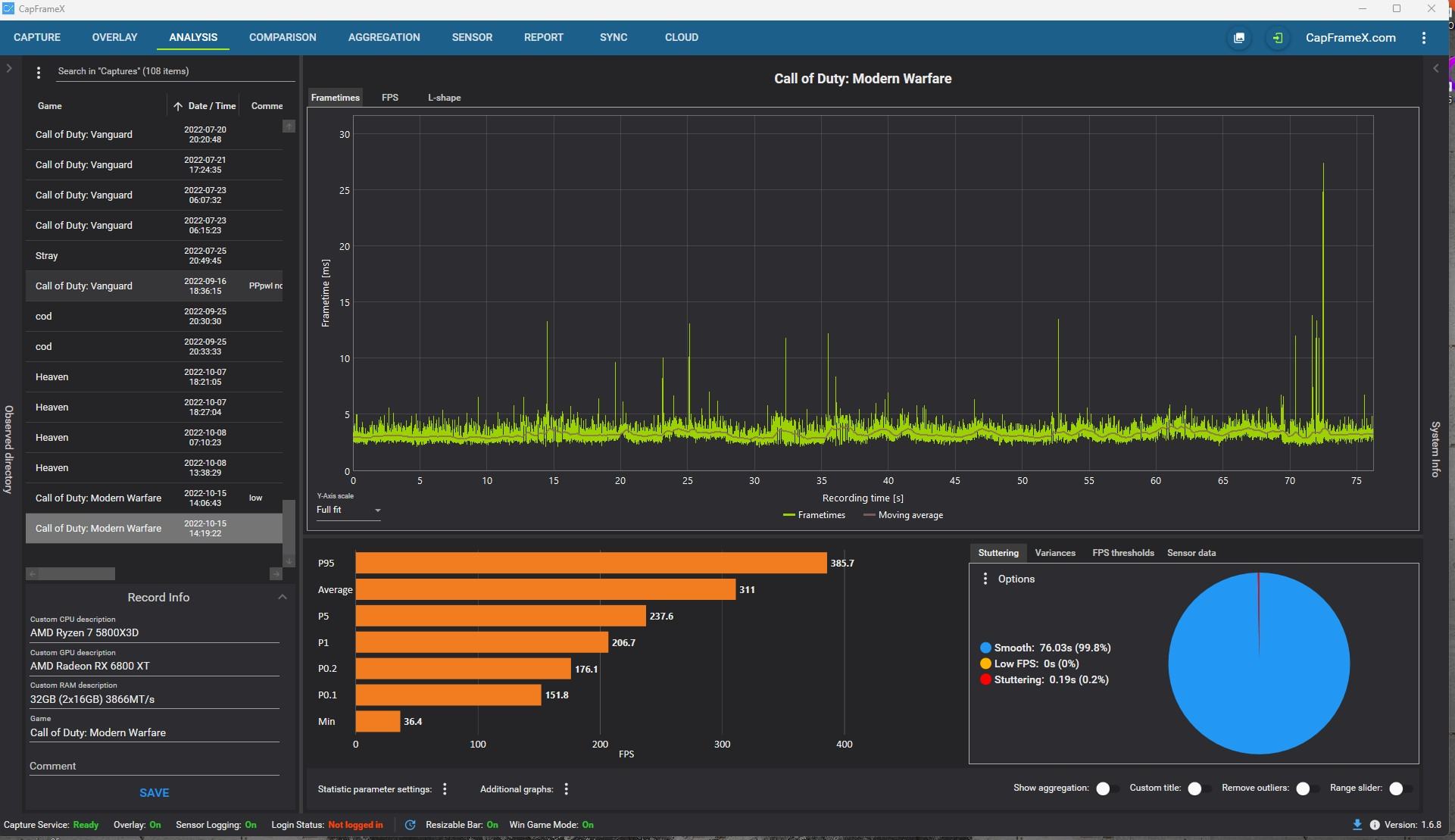Open the Sensor data tab
Image resolution: width=1455 pixels, height=840 pixels.
pyautogui.click(x=1191, y=553)
